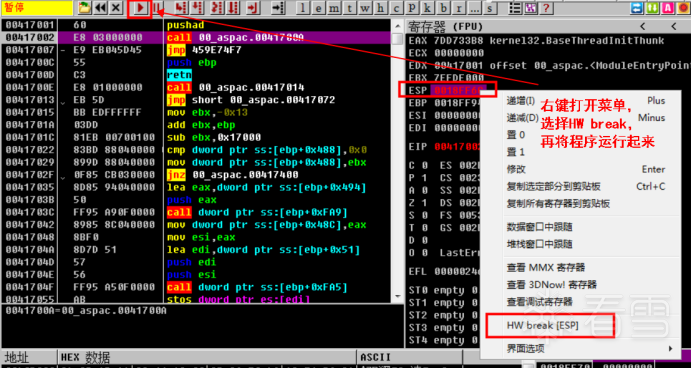Image resolution: width=692 pixels, height=369 pixels.
Task: Select the retn instruction at 0041700D
Action: (x=196, y=75)
